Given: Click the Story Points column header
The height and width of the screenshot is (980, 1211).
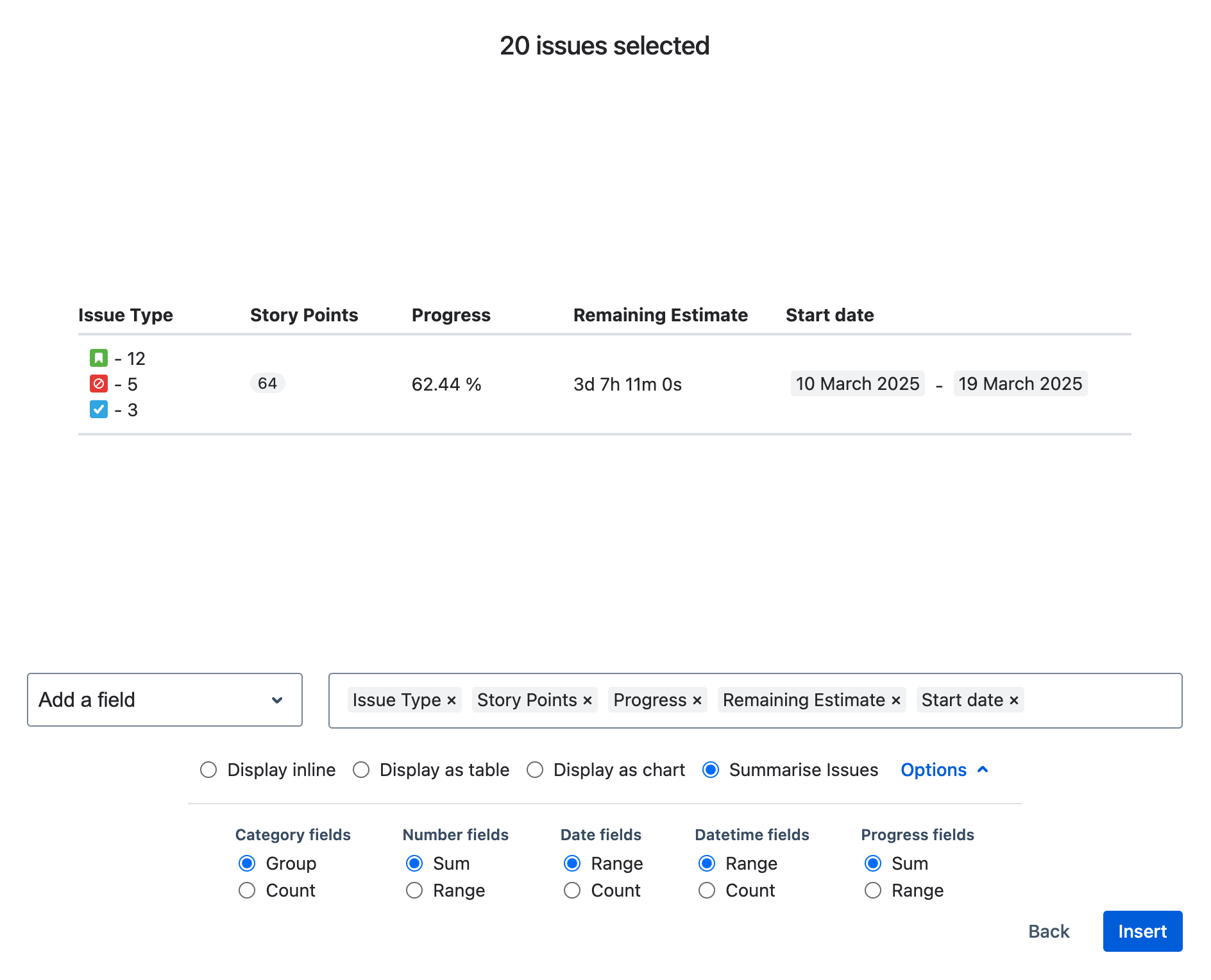Looking at the screenshot, I should 304,315.
